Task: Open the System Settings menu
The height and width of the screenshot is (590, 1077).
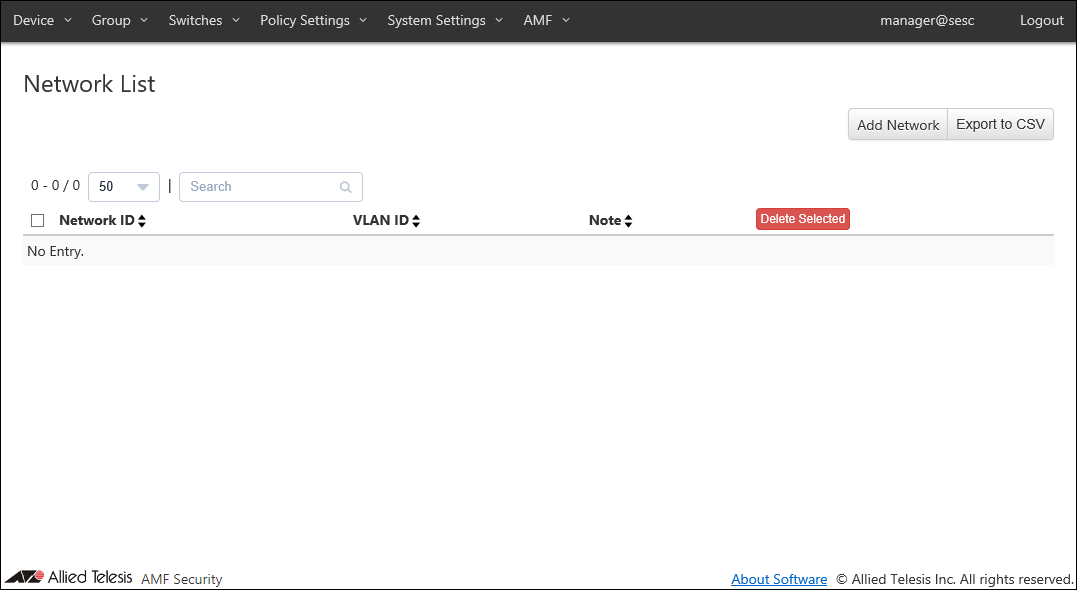Action: pyautogui.click(x=445, y=21)
